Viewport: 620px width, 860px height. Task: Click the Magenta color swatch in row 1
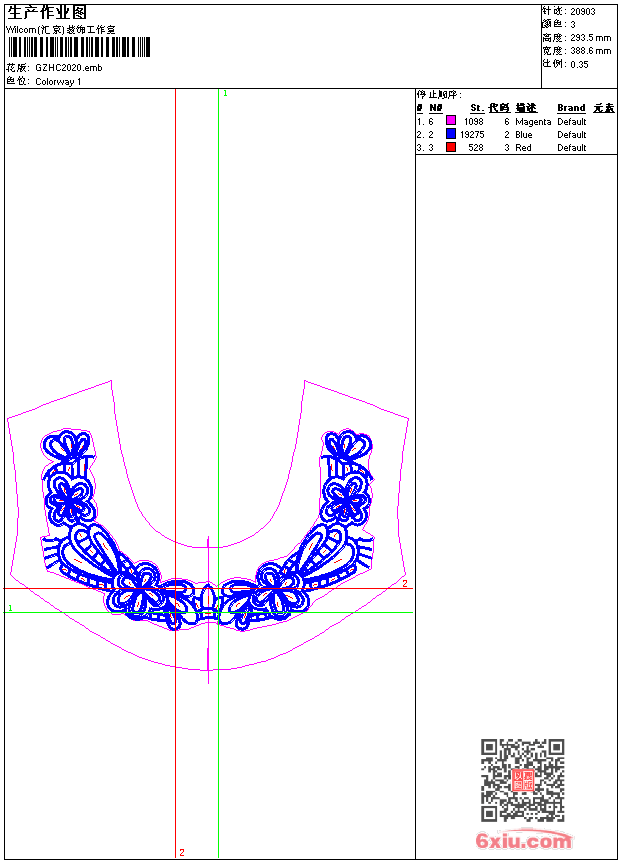[450, 121]
